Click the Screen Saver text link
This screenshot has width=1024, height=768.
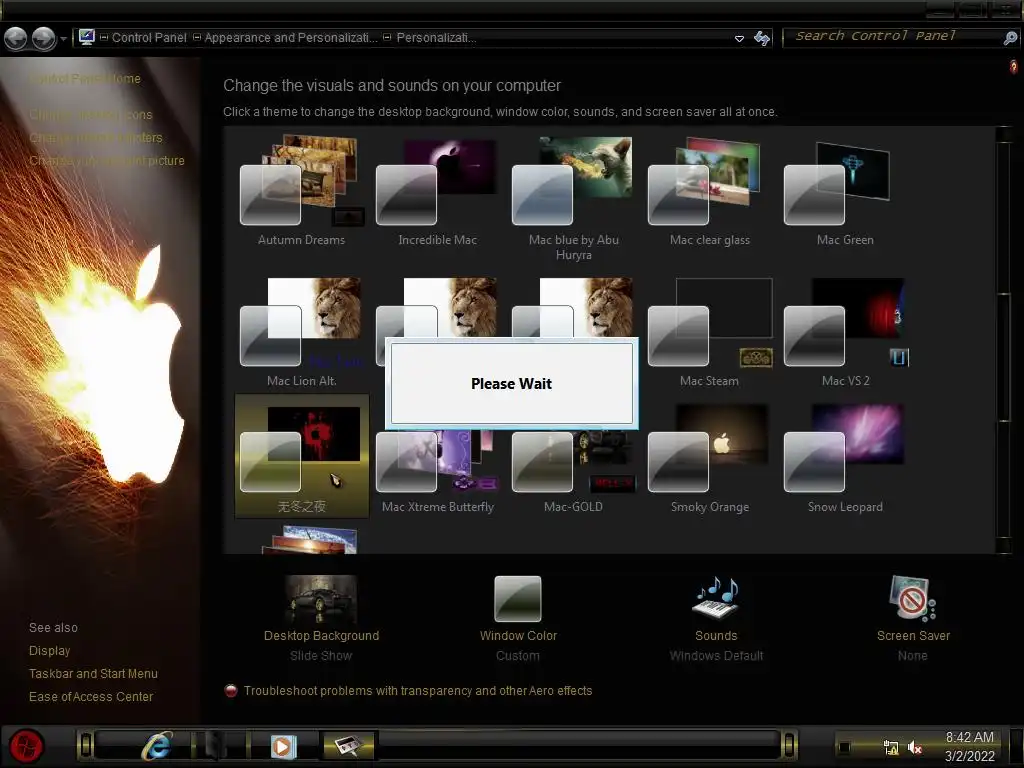tap(913, 635)
